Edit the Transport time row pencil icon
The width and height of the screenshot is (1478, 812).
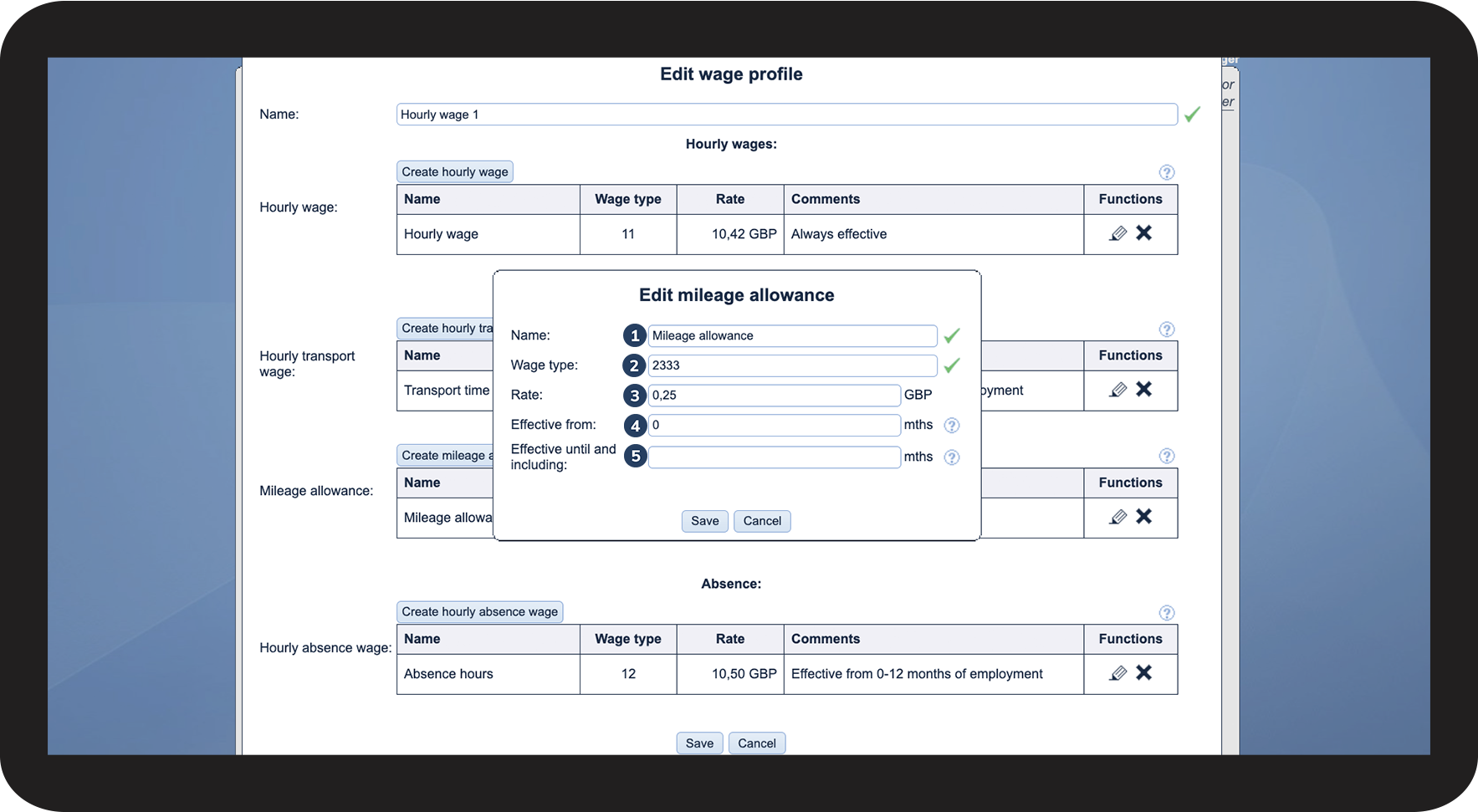[1118, 390]
